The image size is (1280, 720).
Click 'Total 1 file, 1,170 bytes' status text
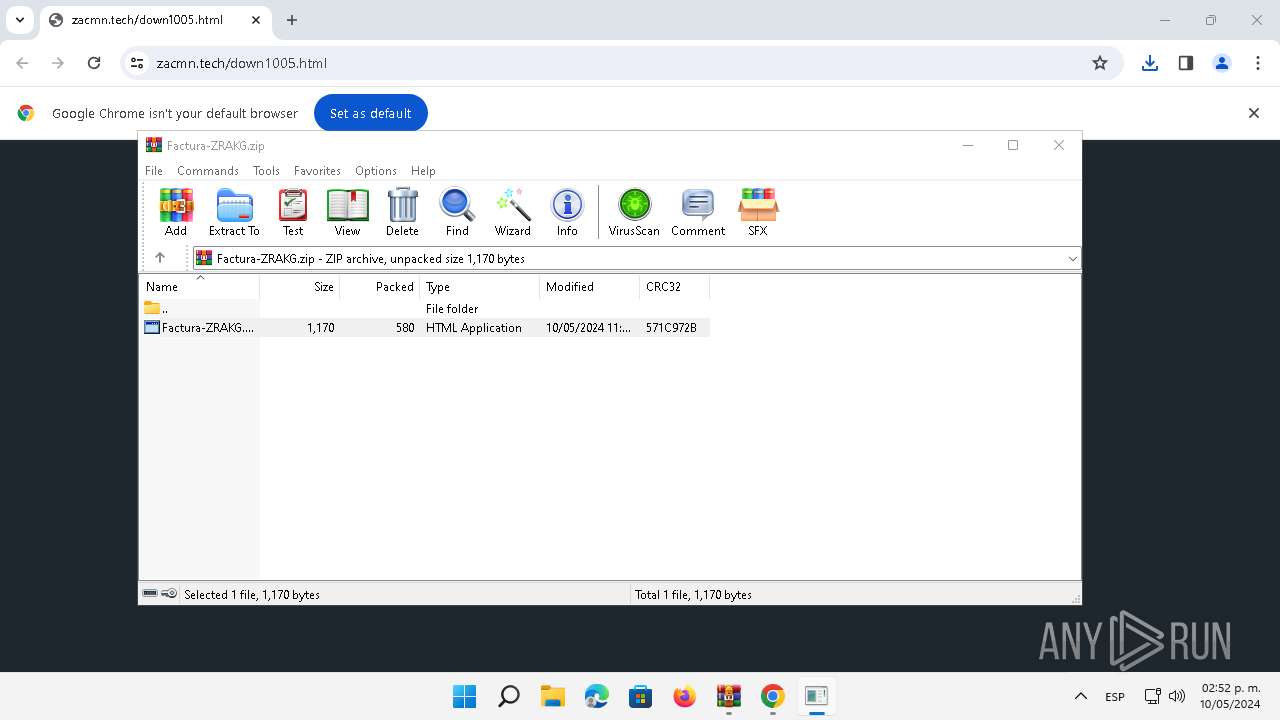[x=693, y=595]
